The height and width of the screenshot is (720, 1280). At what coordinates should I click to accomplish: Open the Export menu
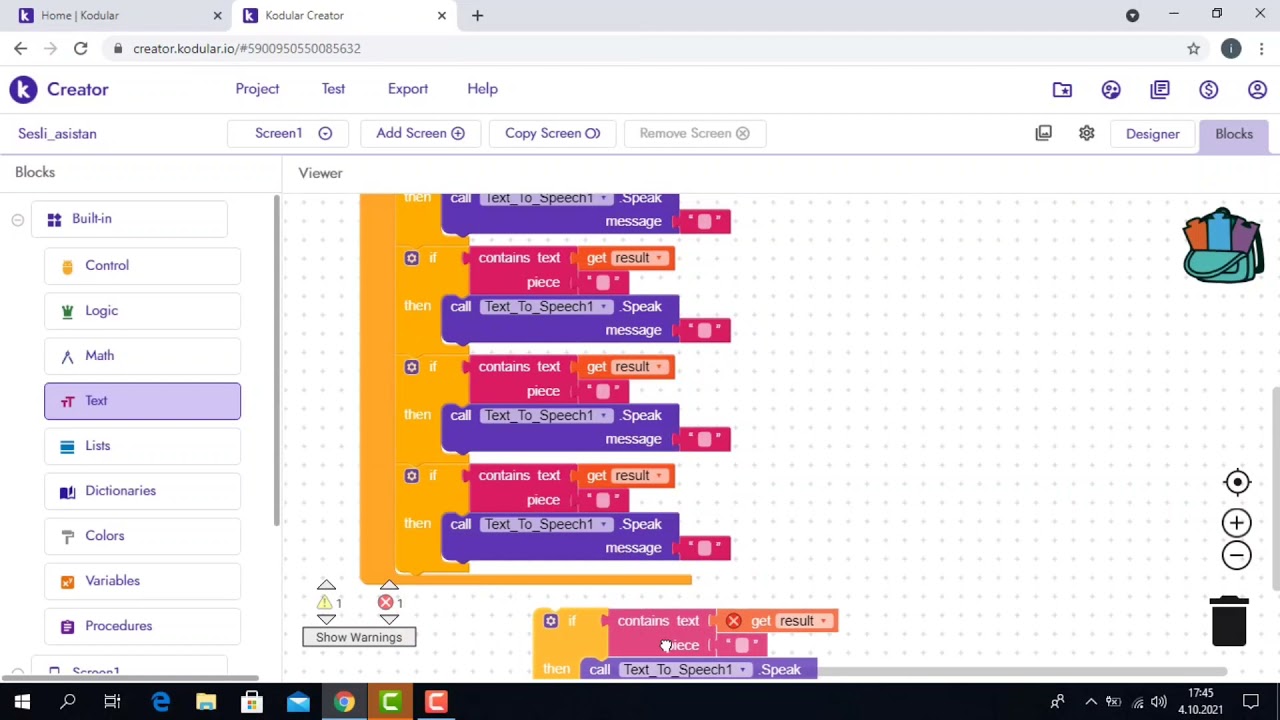click(408, 89)
